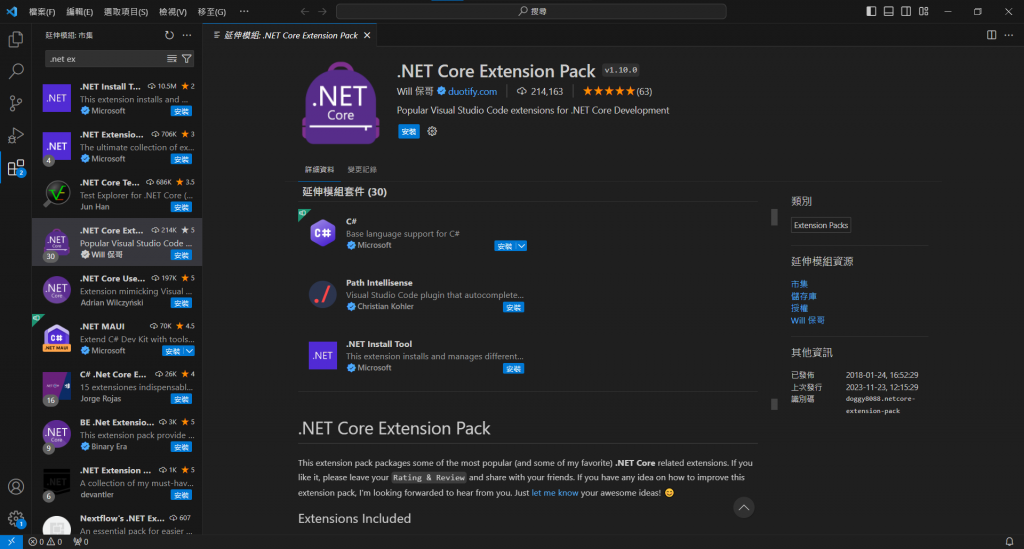Screen dimensions: 1024x549
Task: Click the gear icon beside install button
Action: coord(432,131)
